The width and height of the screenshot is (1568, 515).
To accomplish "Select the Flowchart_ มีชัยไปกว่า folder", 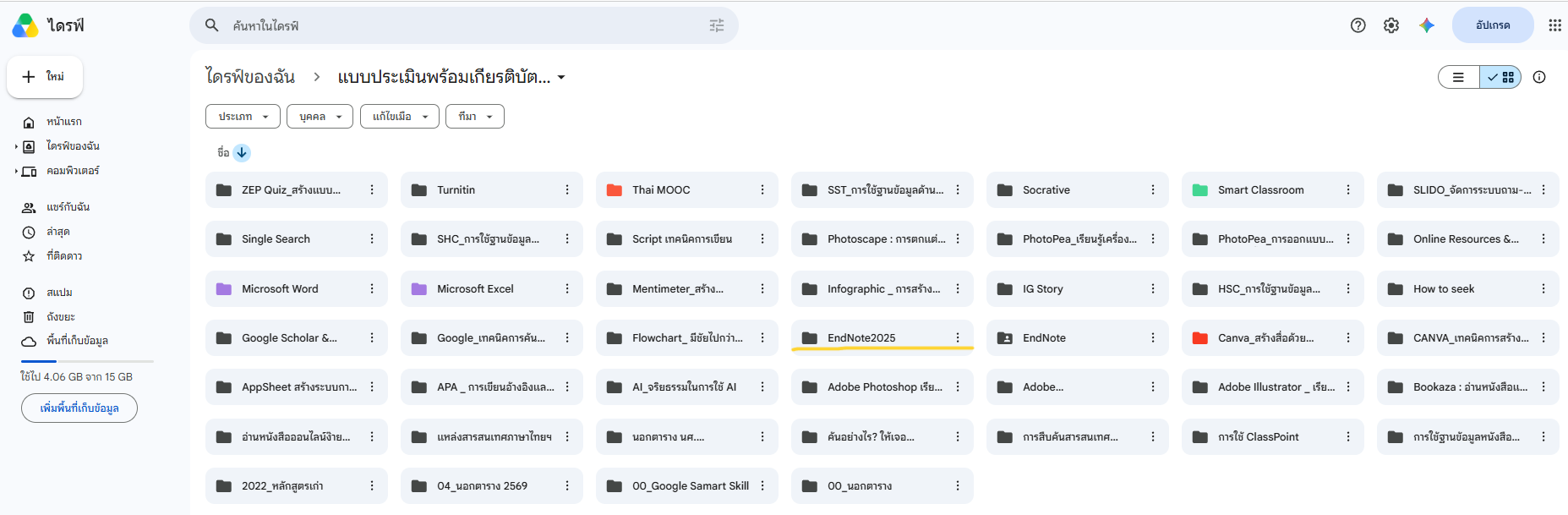I will point(687,338).
